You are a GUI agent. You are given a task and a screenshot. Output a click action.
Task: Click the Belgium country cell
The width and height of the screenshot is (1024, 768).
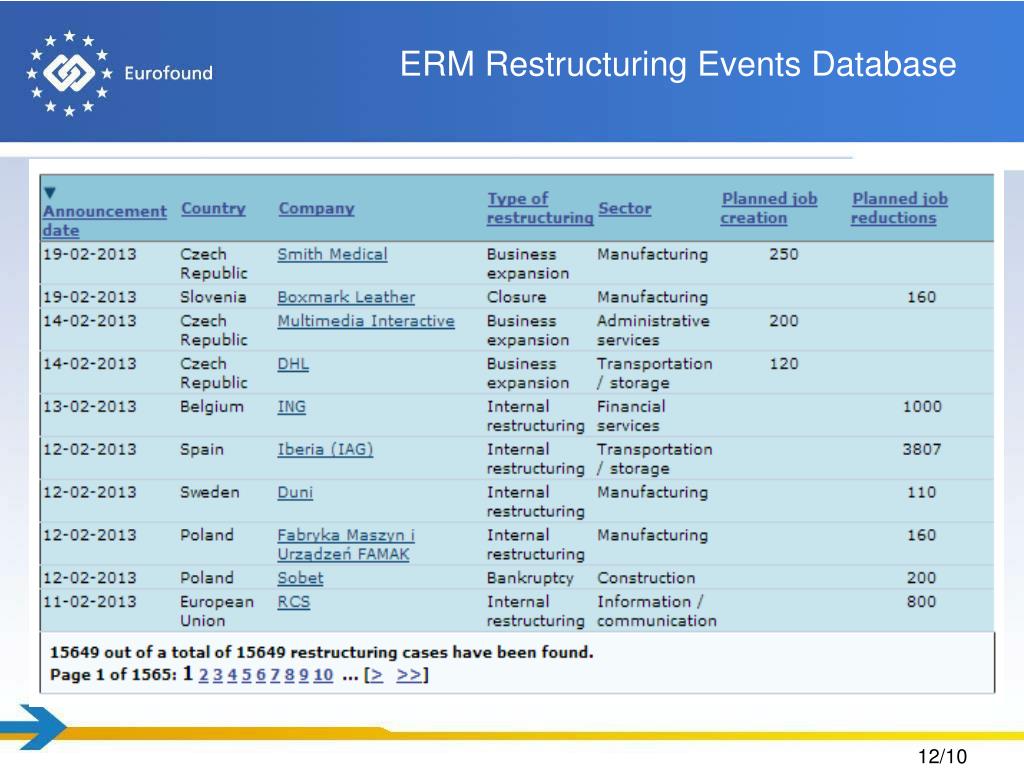point(212,407)
